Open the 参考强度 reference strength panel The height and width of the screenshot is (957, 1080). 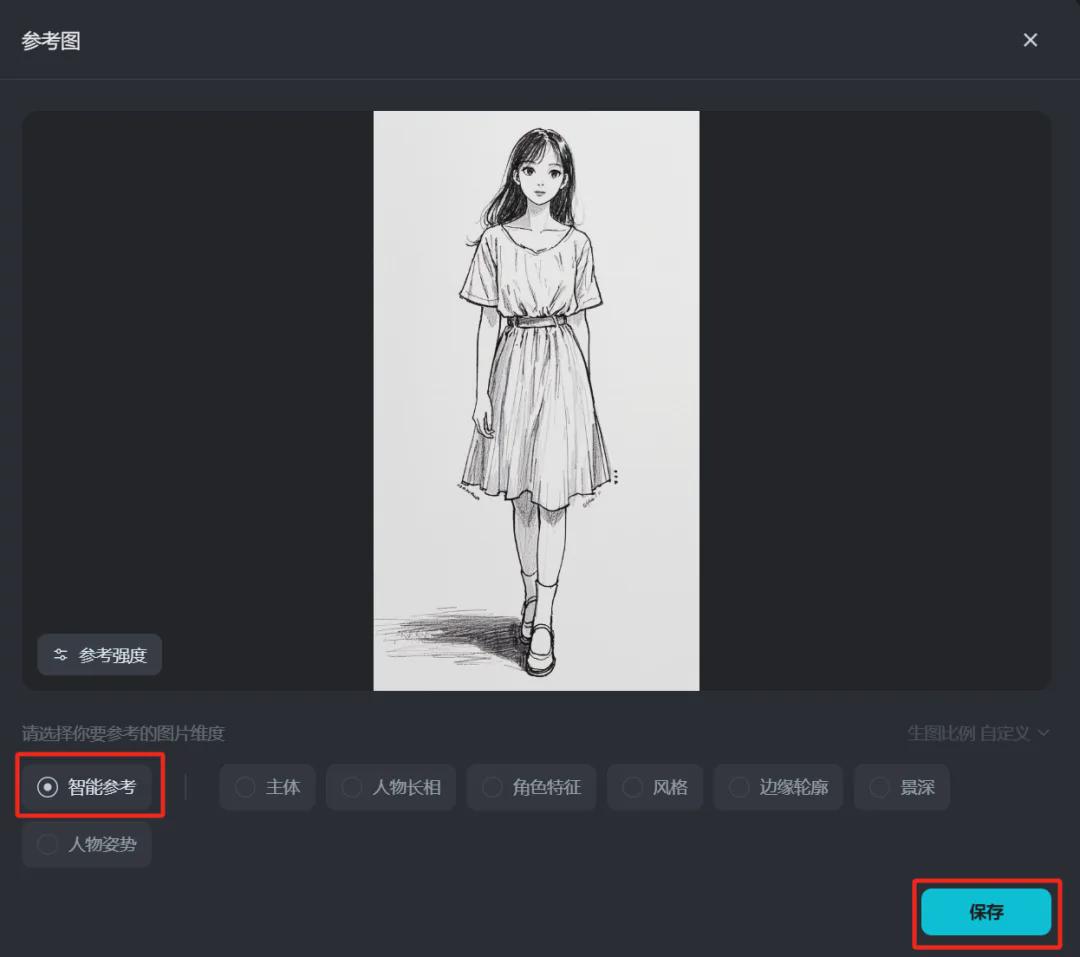[x=99, y=654]
